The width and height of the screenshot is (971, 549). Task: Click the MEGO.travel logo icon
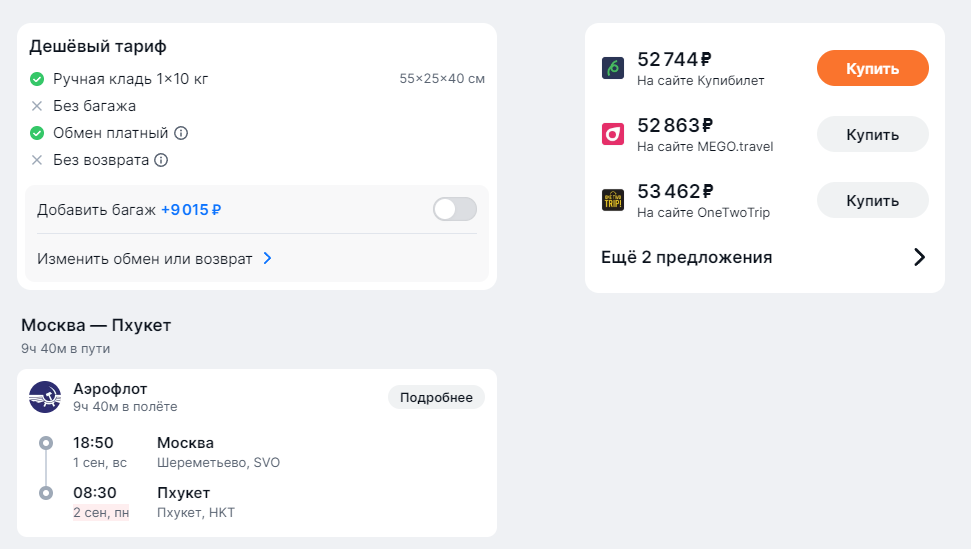point(613,134)
